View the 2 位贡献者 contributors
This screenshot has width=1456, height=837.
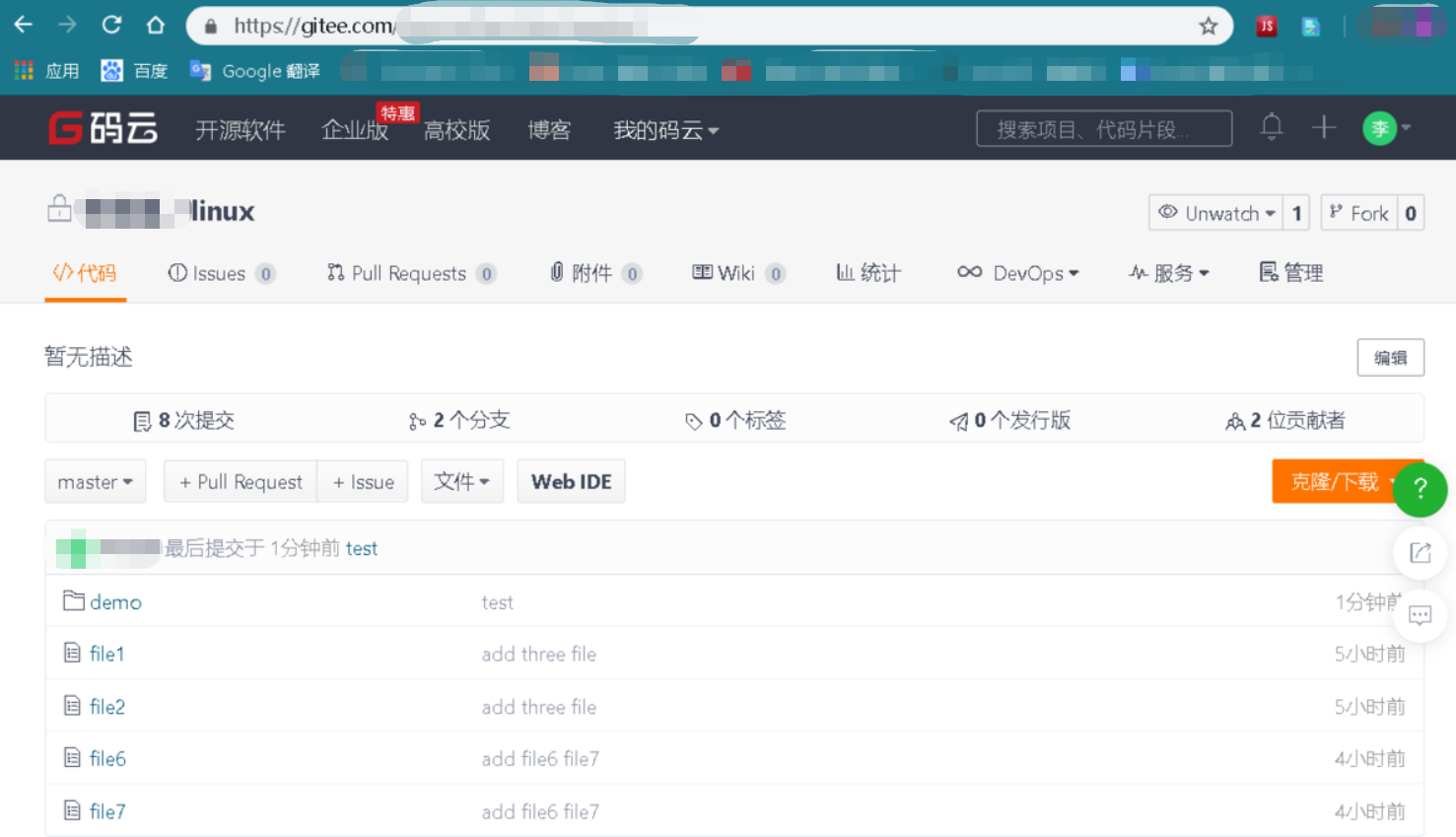(1285, 421)
